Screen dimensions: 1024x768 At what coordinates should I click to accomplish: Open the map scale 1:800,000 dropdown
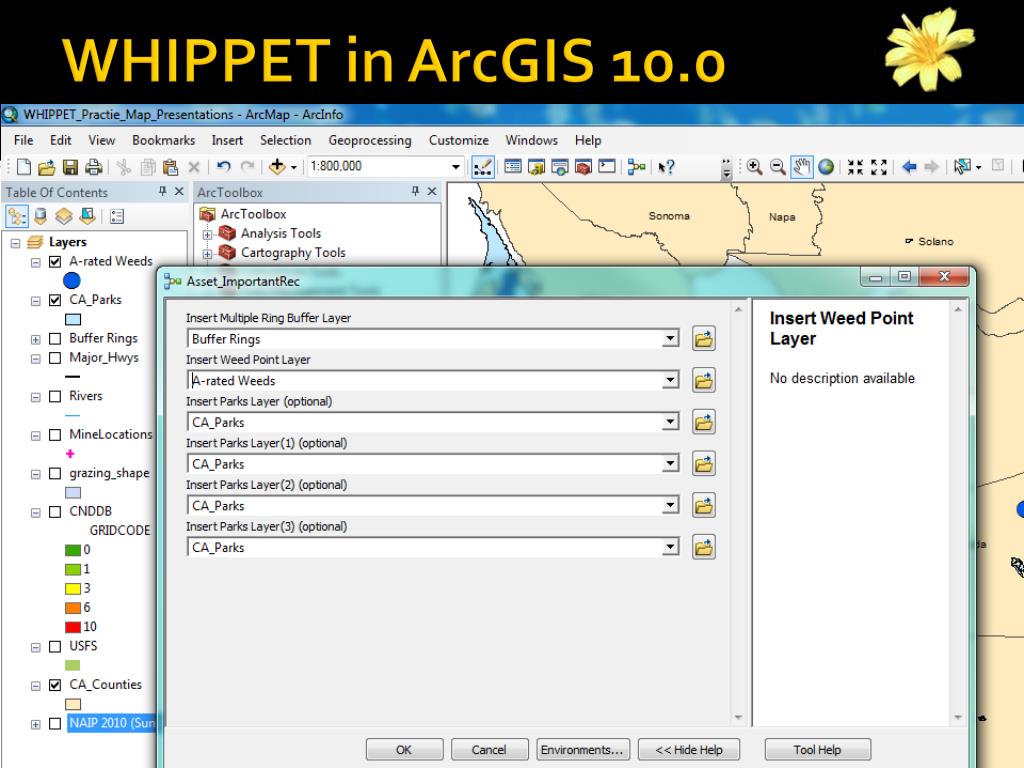(x=456, y=167)
